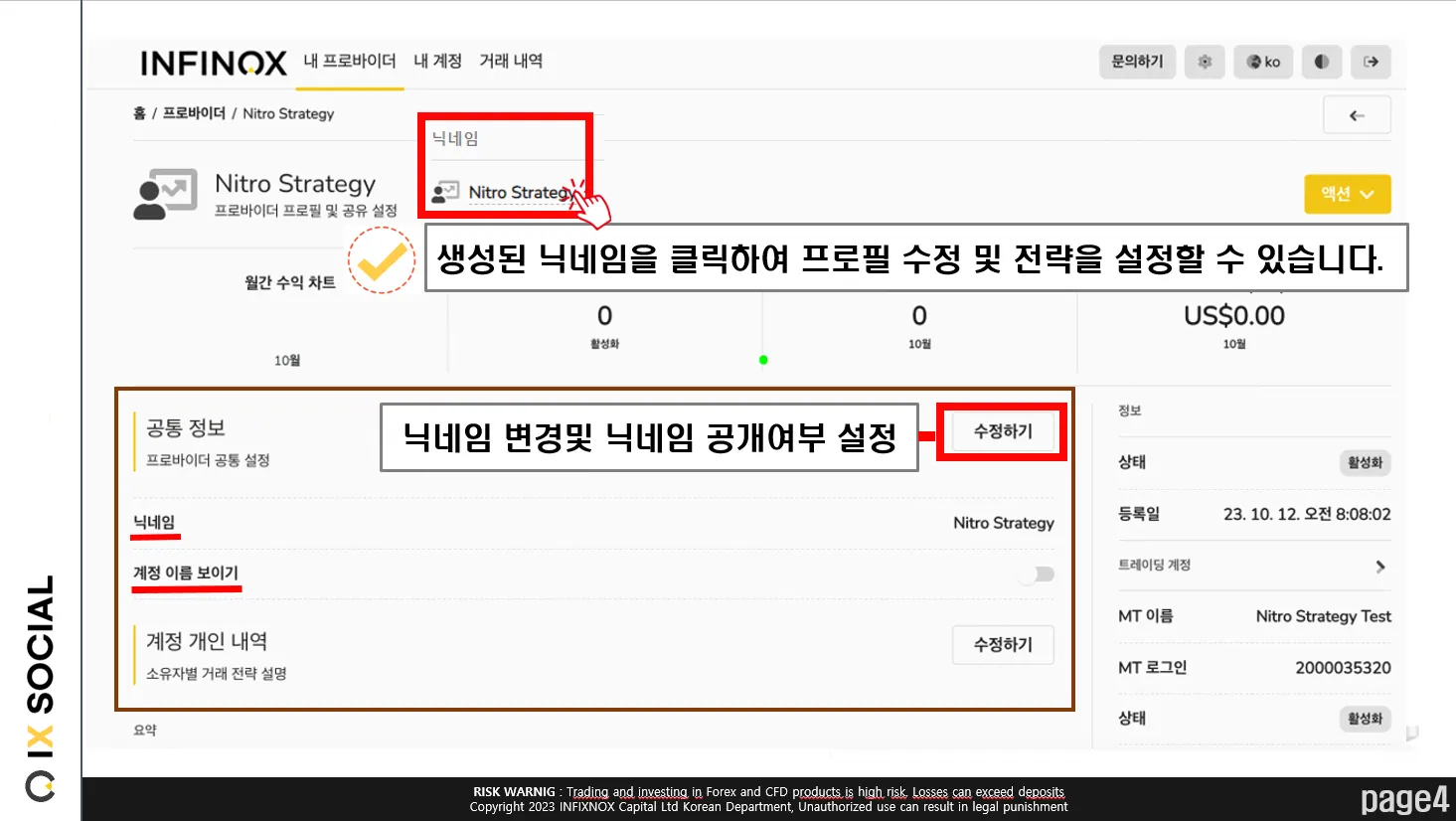Click the 계정 개인 내역 section title
Viewport: 1456px width, 821px height.
pos(207,641)
